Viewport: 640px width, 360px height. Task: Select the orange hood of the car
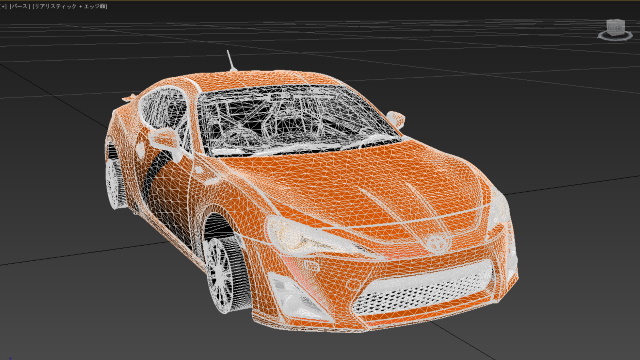pos(351,184)
